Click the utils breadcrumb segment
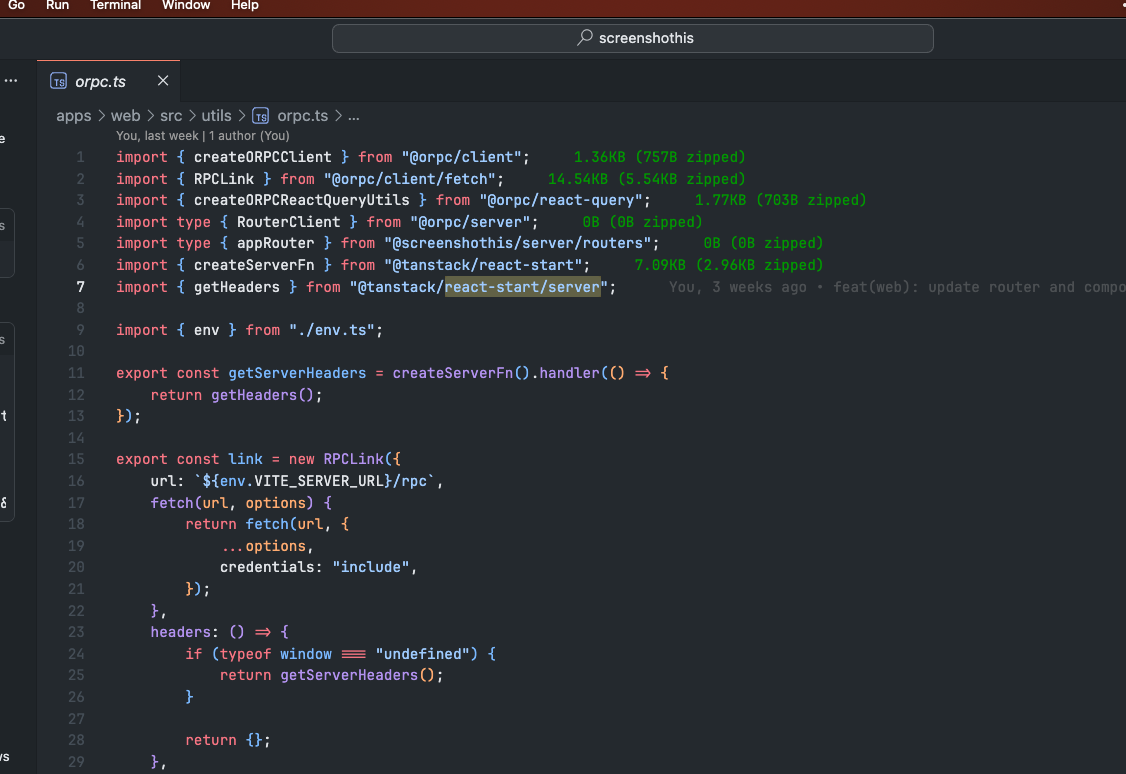The image size is (1126, 774). 216,116
